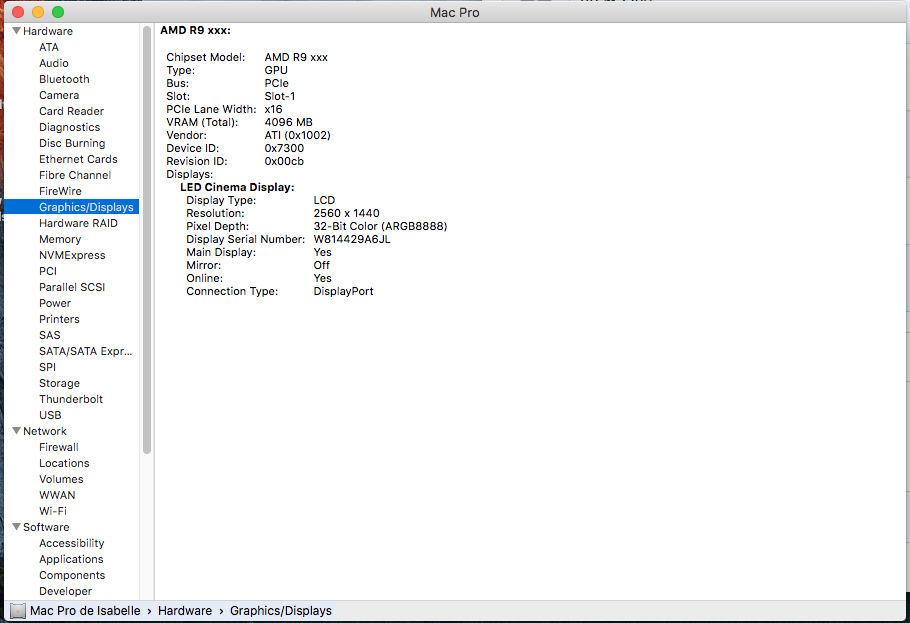The width and height of the screenshot is (910, 623).
Task: Show Power information
Action: coord(55,303)
